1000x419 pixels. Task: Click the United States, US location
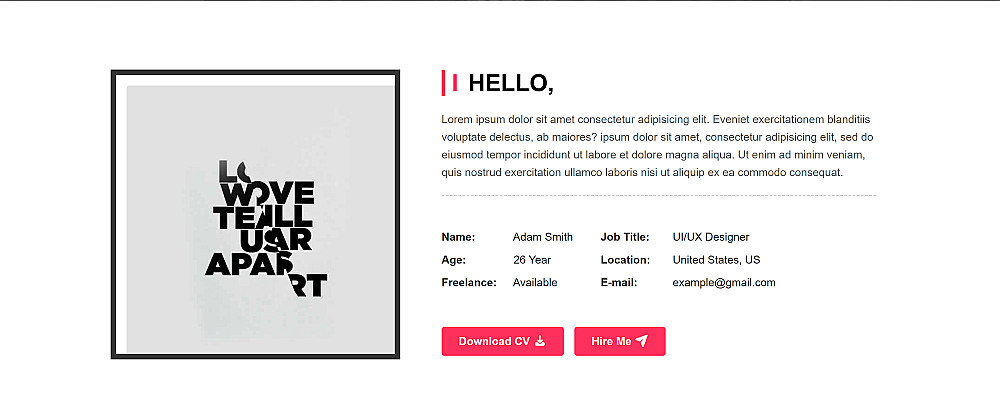716,260
